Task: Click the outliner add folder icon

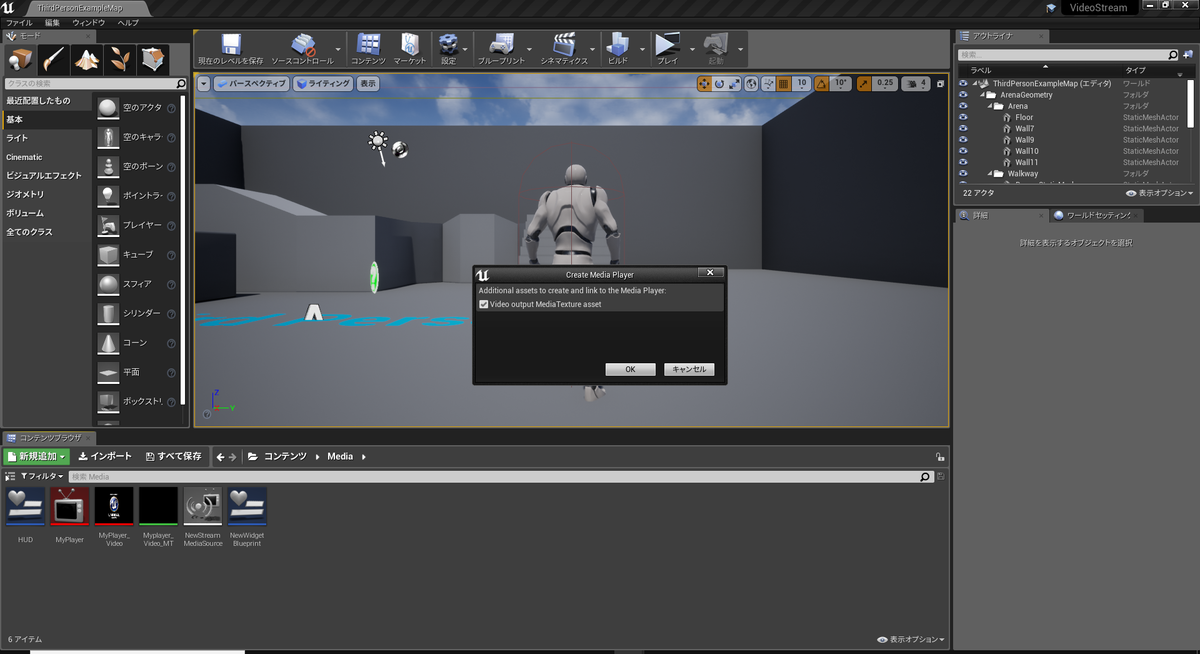Action: 1187,55
